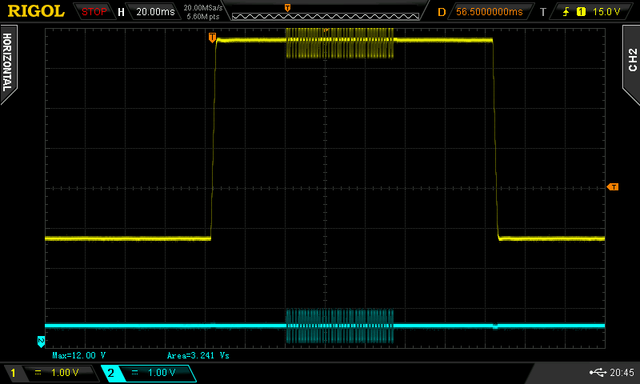Select the cyan channel 2 label

(x=110, y=373)
